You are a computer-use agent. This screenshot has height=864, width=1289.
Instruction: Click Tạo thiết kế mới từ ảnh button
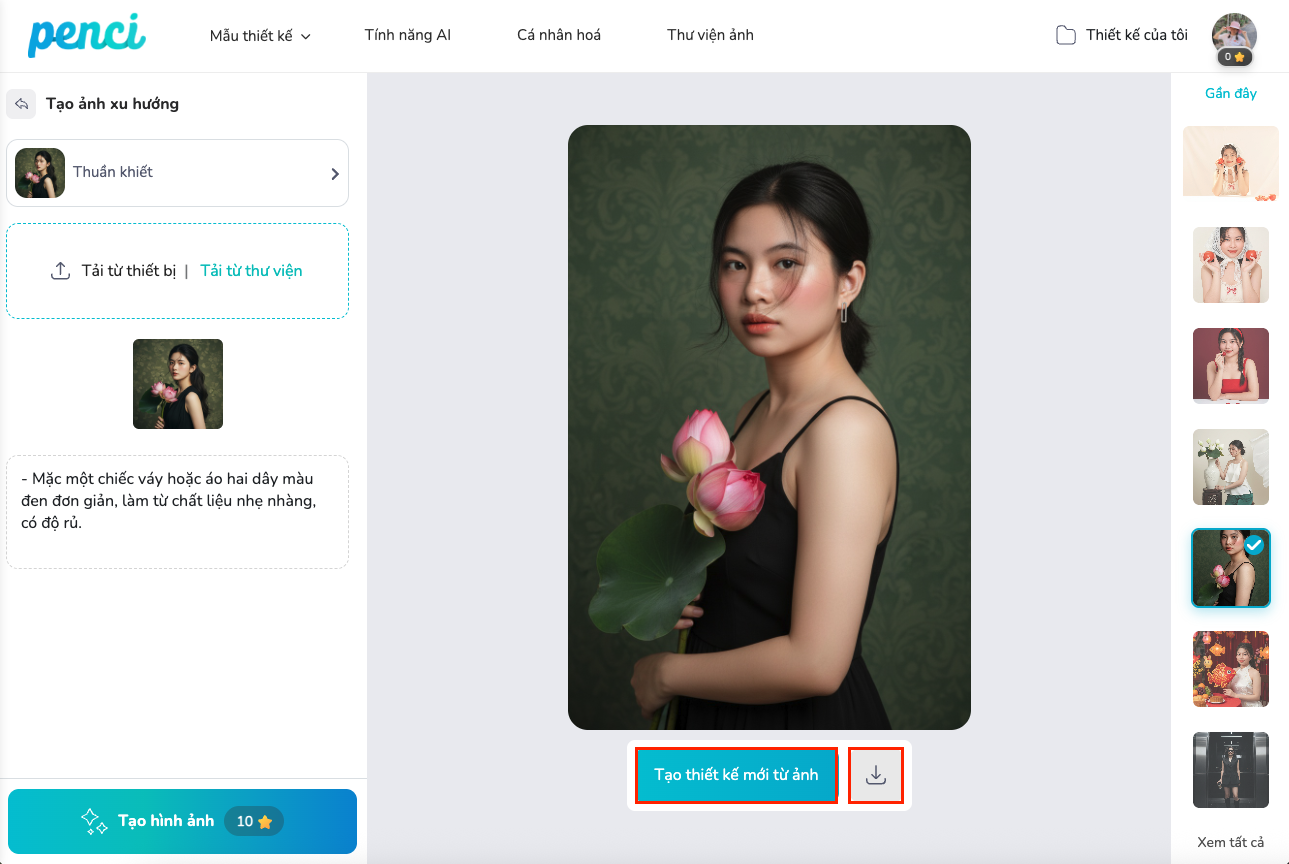click(736, 775)
